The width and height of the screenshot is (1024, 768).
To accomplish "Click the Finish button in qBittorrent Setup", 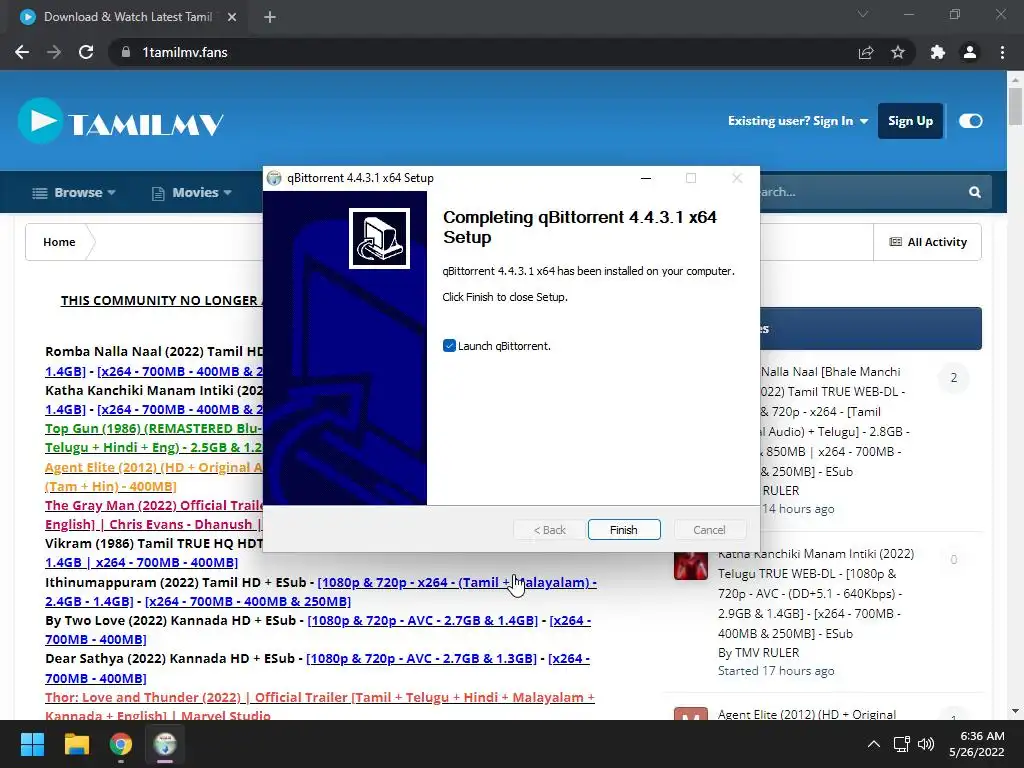I will [624, 530].
